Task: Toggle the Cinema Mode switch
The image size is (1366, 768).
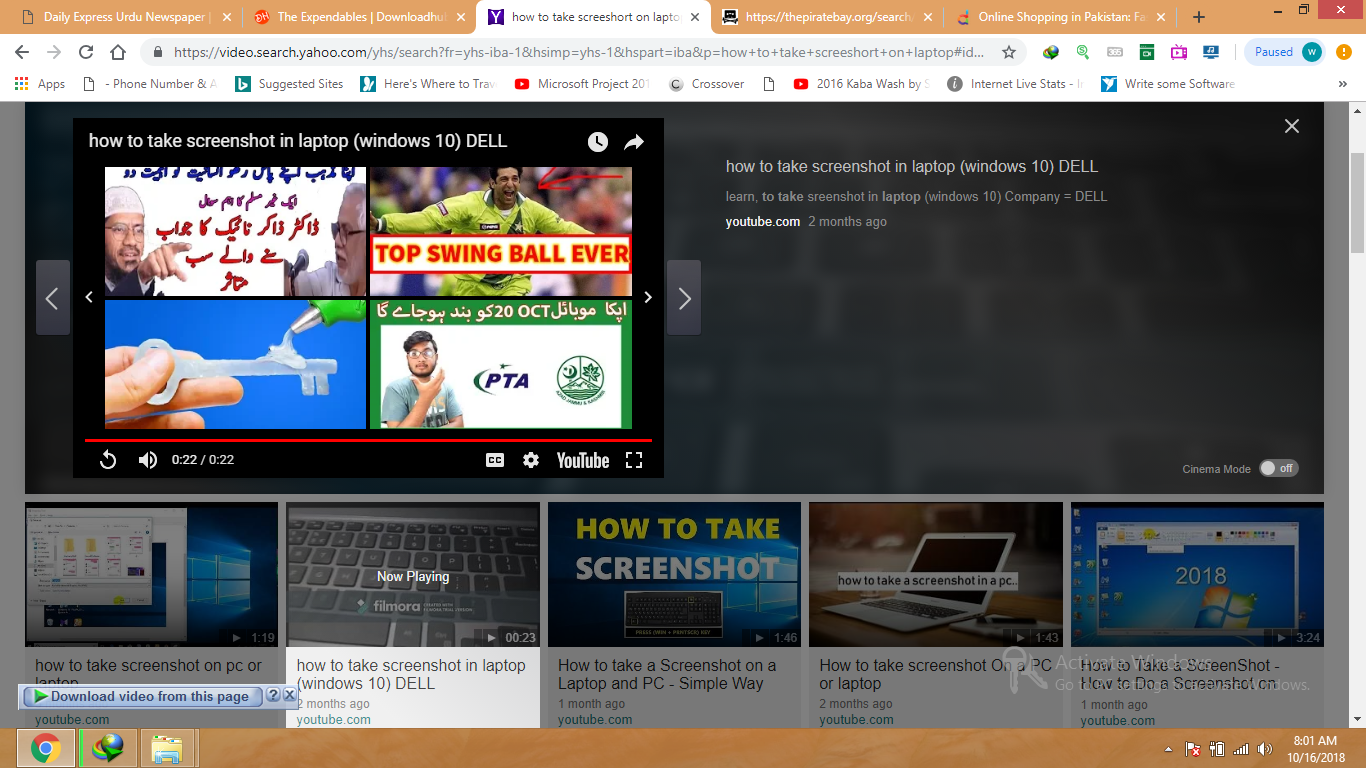Action: click(x=1278, y=468)
